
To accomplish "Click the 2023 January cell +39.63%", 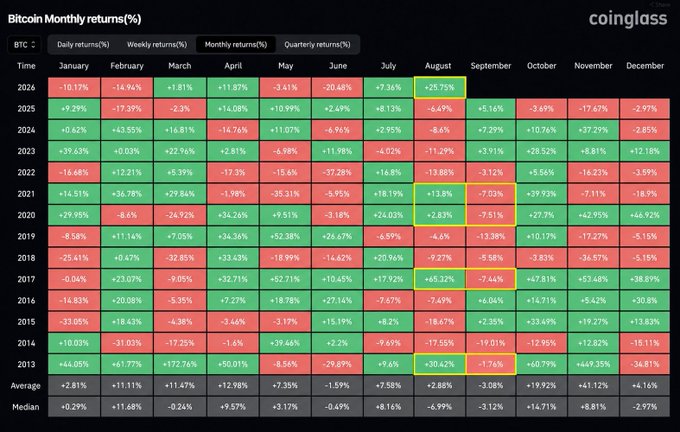I will (74, 151).
